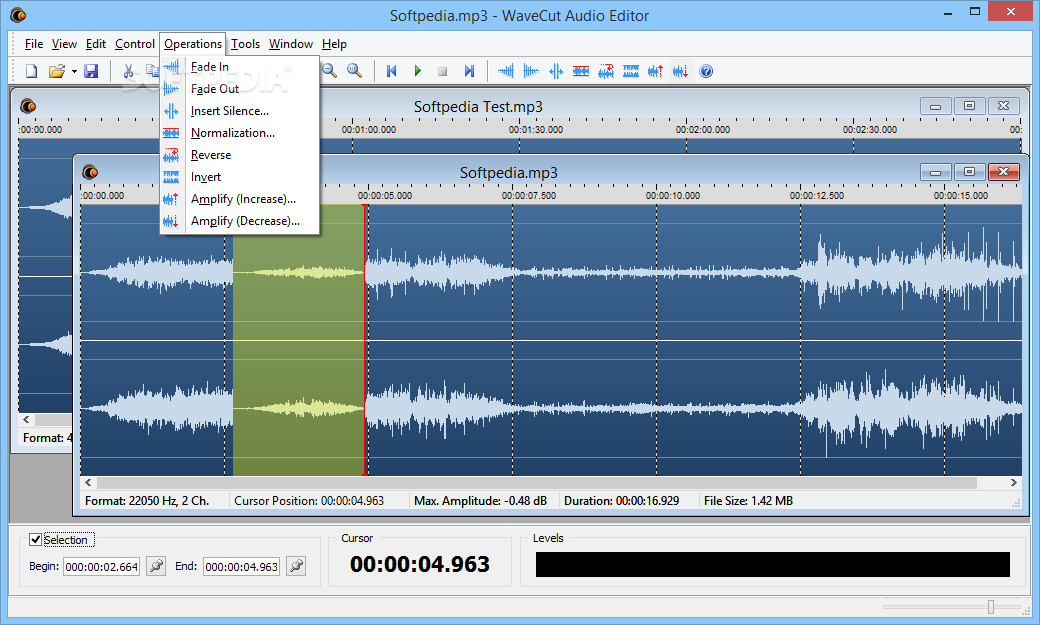Viewport: 1040px width, 625px height.
Task: Click the Cut scissors icon
Action: [129, 71]
